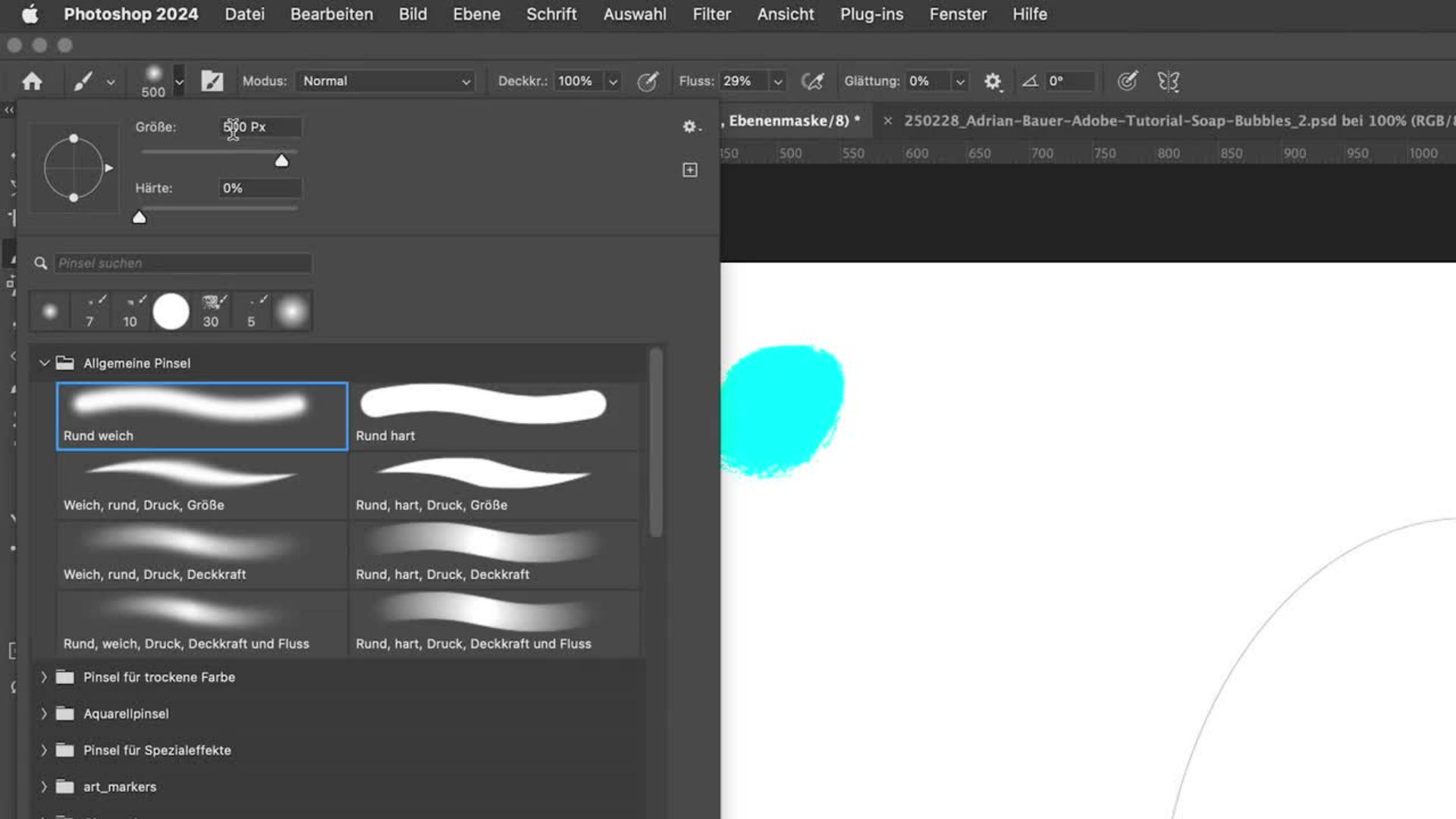
Task: Expand the Aquarellpinsel brush folder
Action: [43, 714]
